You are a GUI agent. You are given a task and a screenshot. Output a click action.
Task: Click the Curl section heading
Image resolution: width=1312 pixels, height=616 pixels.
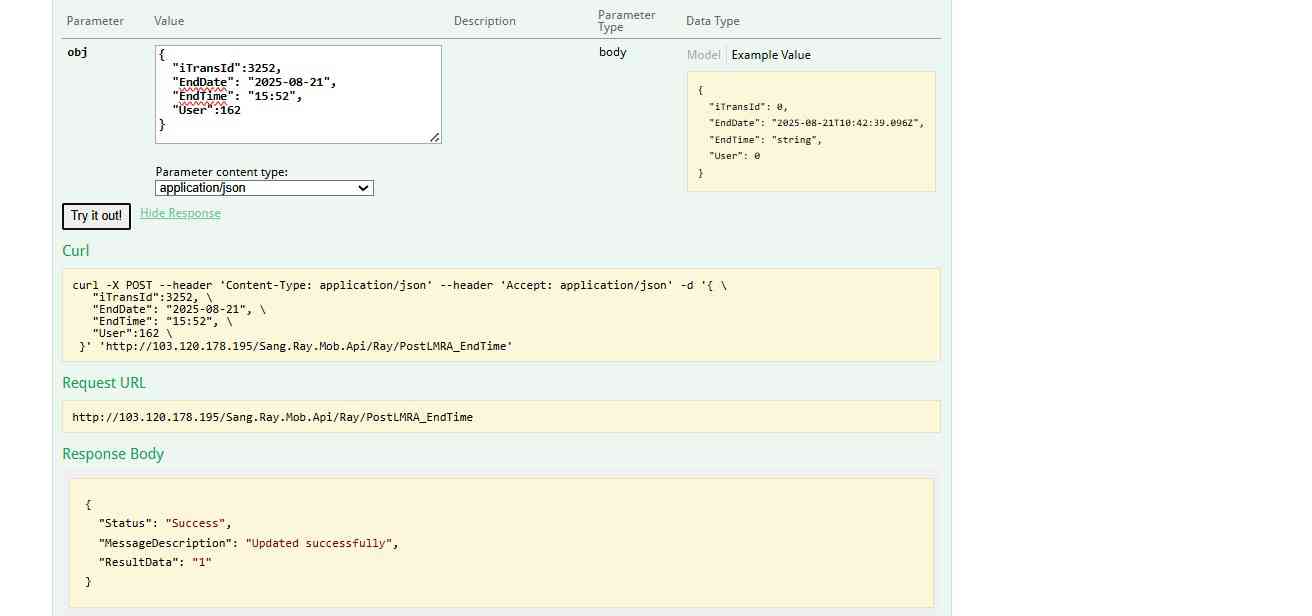pyautogui.click(x=76, y=251)
